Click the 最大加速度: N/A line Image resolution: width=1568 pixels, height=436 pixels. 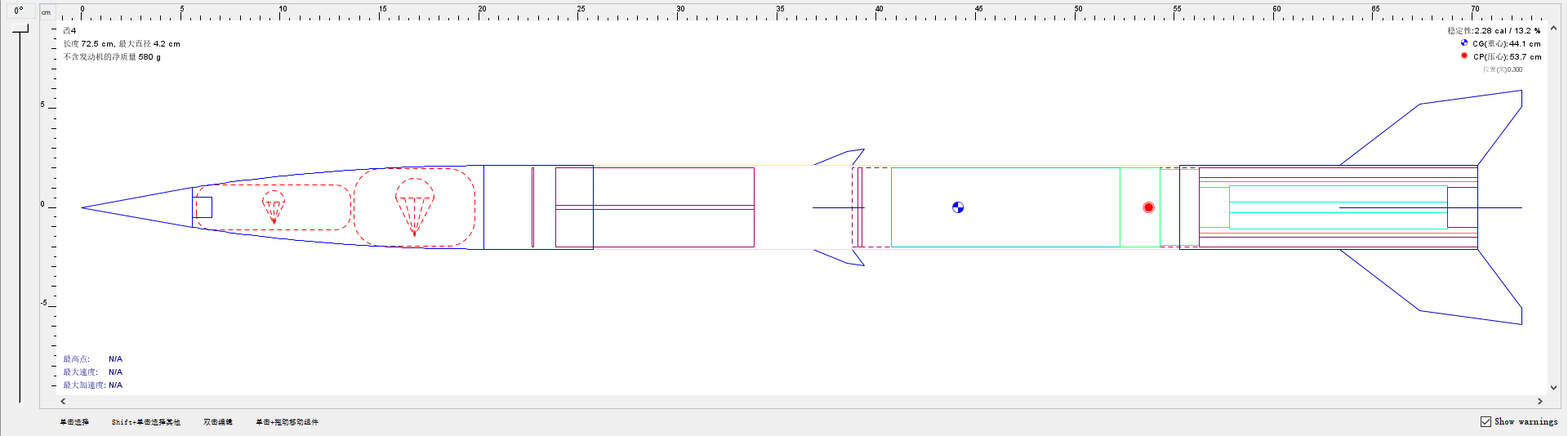point(92,385)
